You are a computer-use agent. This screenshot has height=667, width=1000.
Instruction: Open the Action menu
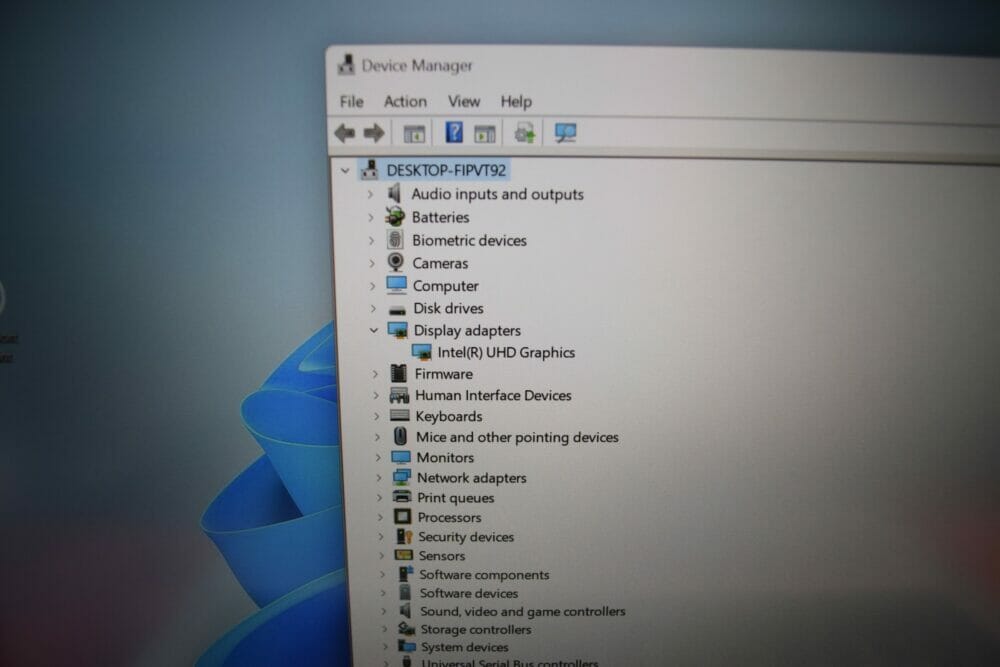[405, 101]
